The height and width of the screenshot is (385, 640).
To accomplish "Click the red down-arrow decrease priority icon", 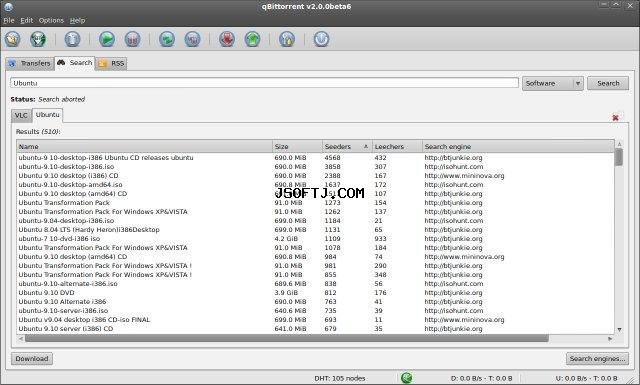I will click(227, 39).
